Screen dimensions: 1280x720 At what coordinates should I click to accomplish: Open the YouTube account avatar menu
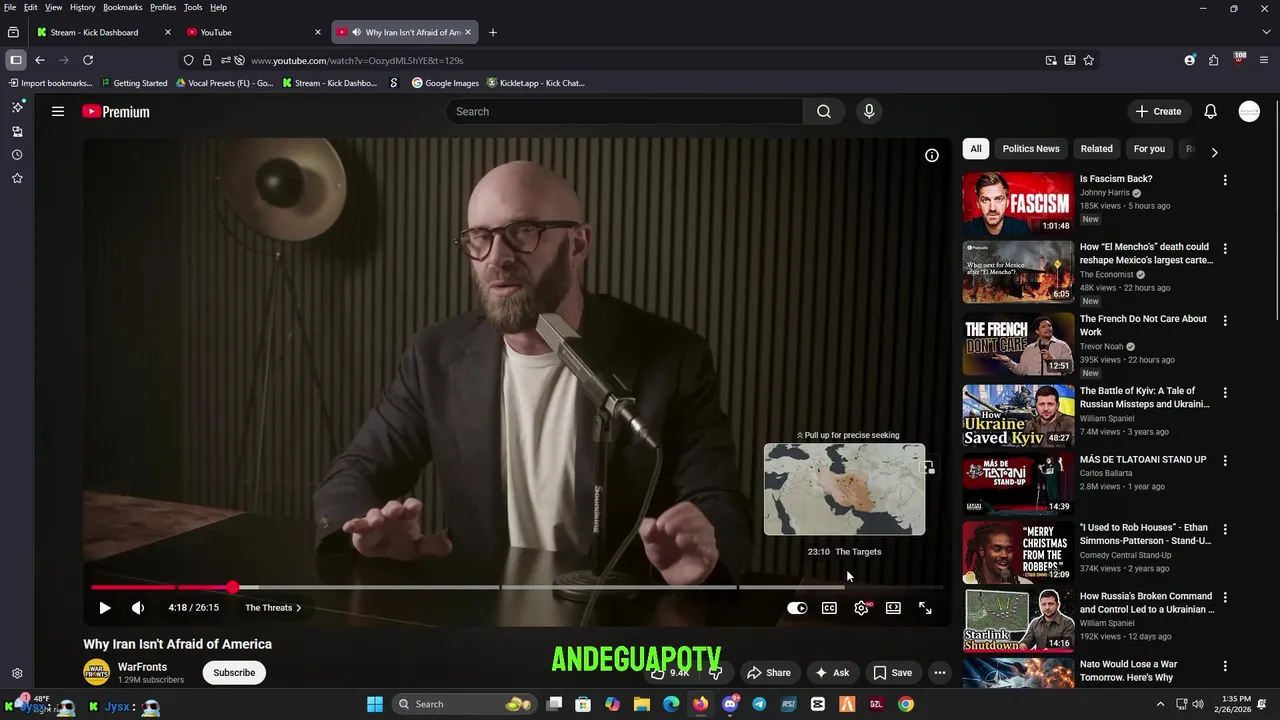pos(1249,111)
